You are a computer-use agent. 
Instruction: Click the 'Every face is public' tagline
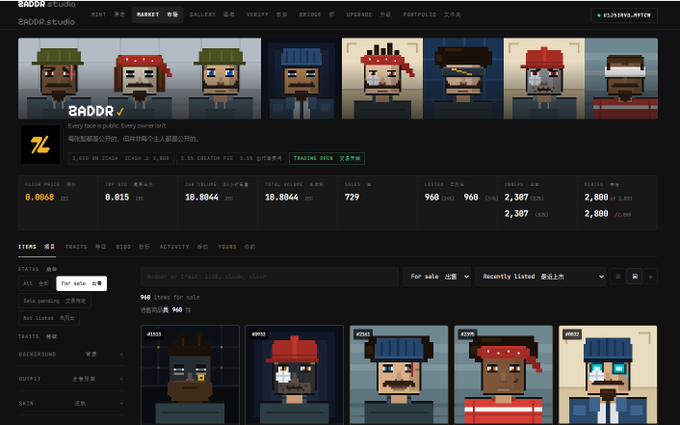(117, 126)
